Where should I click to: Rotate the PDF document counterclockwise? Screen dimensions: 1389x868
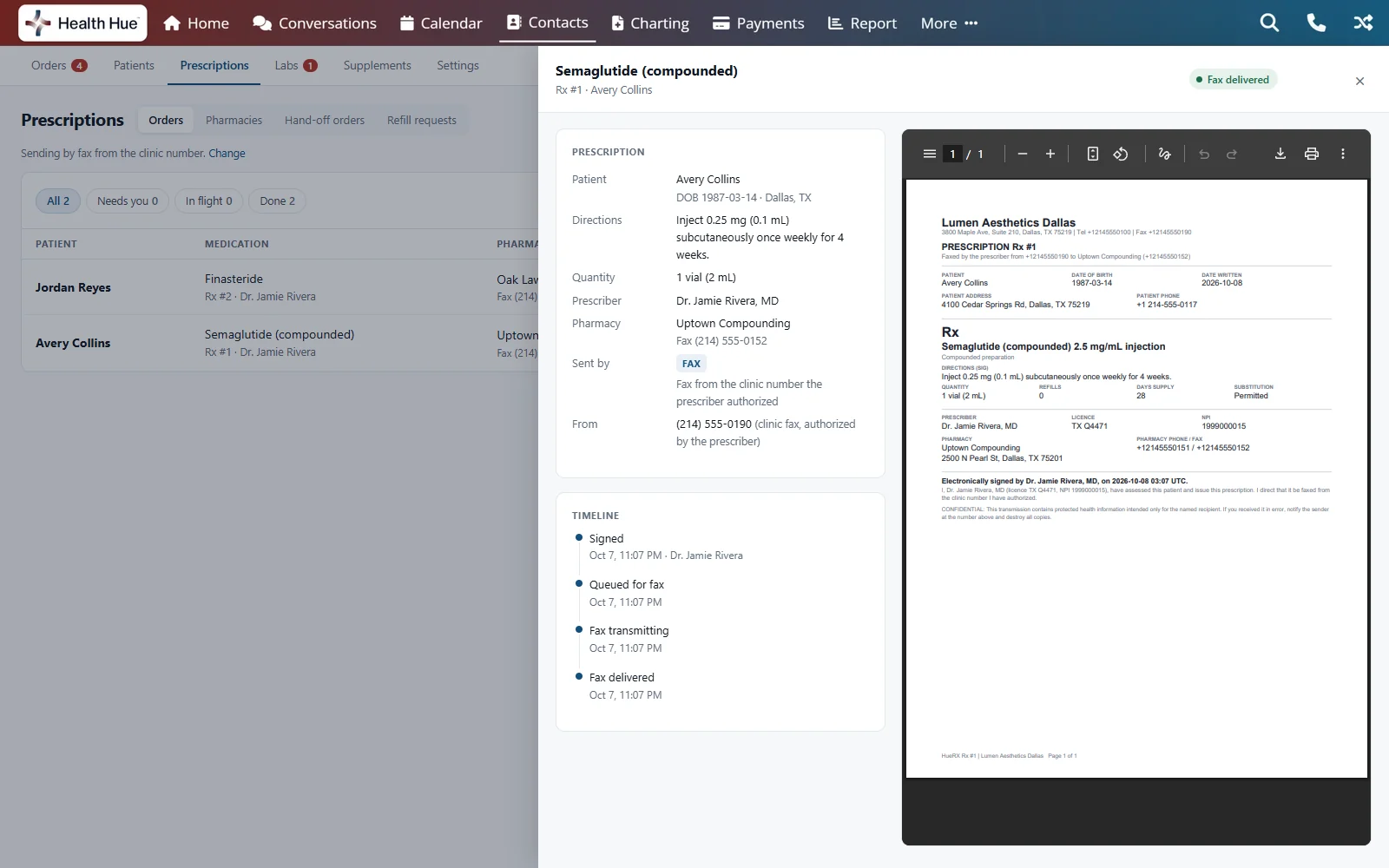point(1121,154)
